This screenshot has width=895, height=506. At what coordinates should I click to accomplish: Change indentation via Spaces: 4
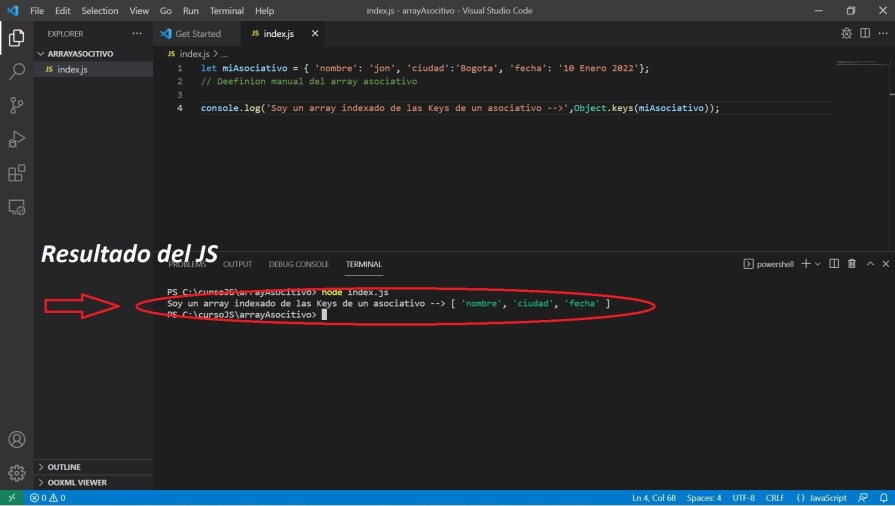pos(704,497)
